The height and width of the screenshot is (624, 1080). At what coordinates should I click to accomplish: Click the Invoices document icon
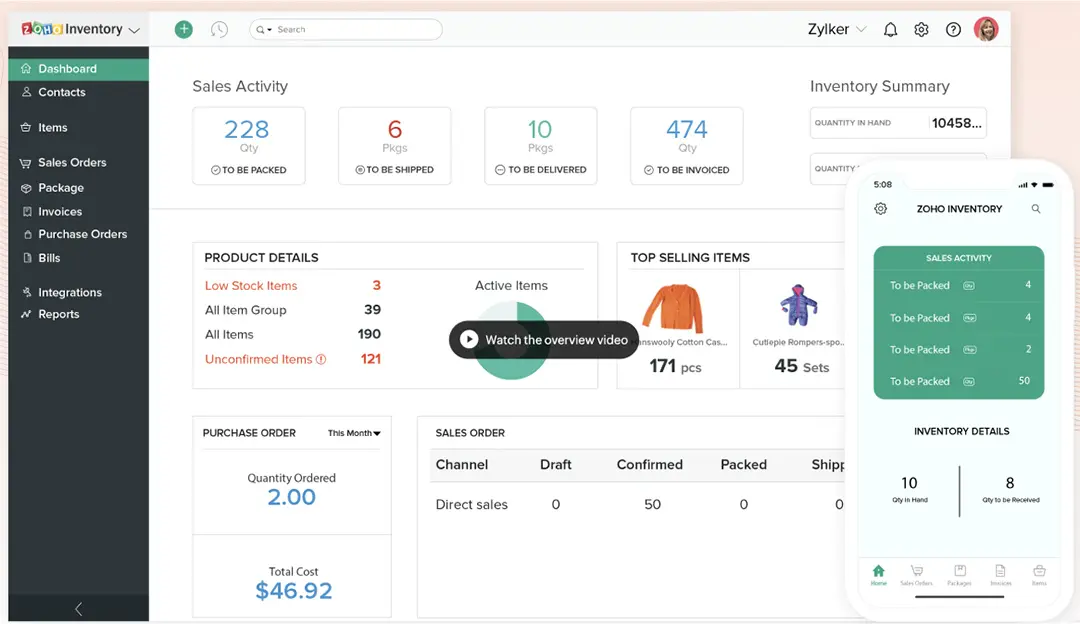pyautogui.click(x=27, y=211)
